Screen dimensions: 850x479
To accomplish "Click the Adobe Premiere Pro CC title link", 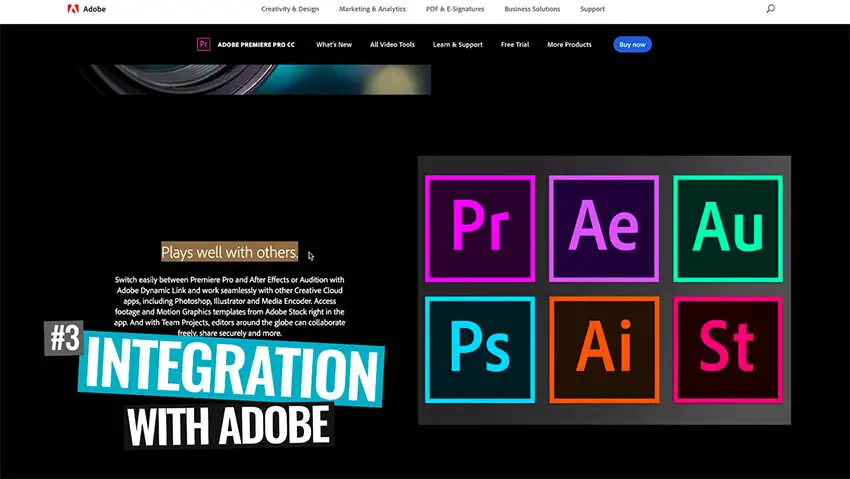I will 256,44.
